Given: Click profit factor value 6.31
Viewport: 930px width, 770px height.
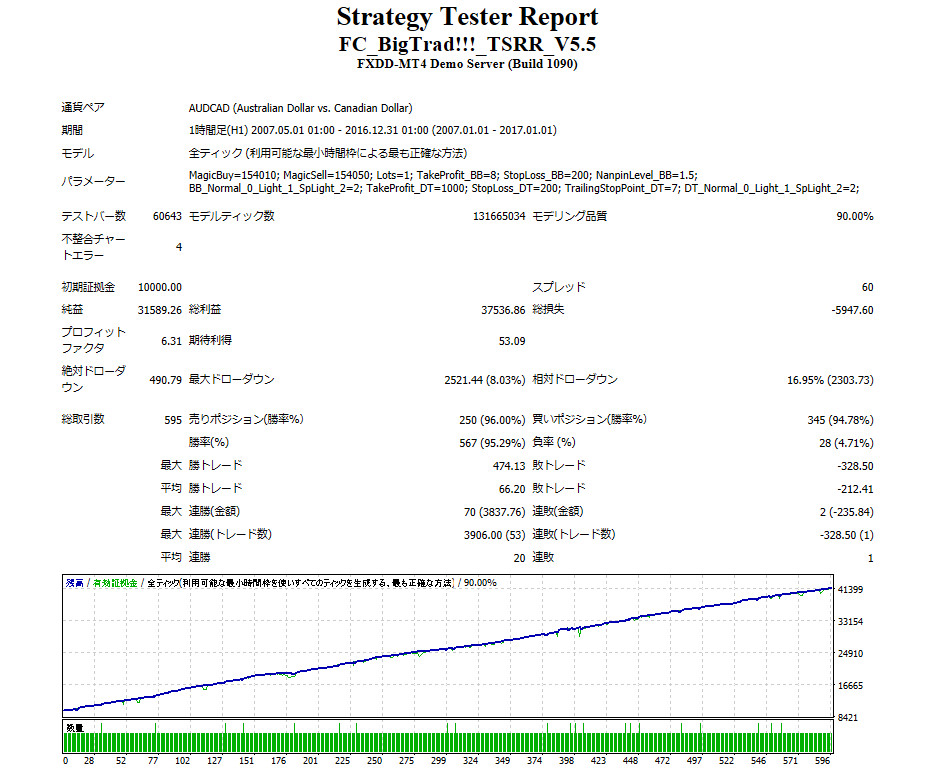Looking at the screenshot, I should pos(171,341).
